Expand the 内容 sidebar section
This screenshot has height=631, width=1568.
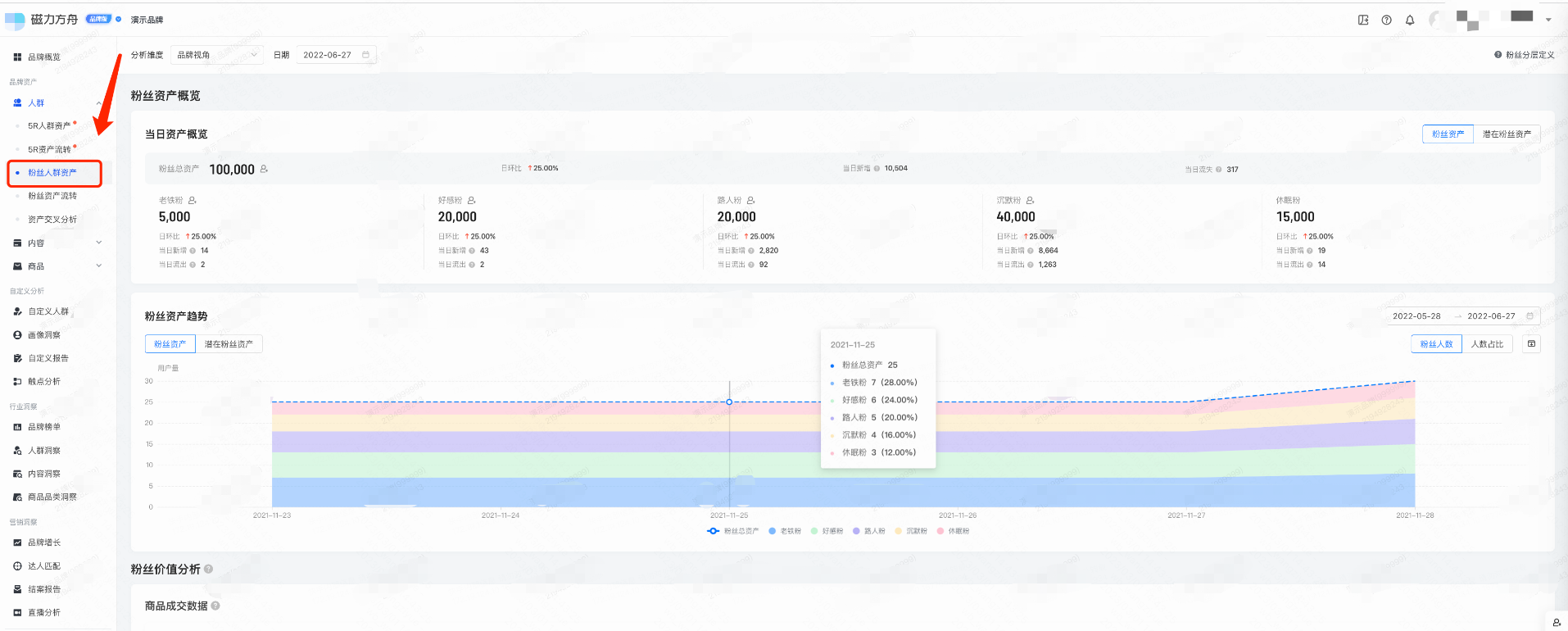[57, 243]
